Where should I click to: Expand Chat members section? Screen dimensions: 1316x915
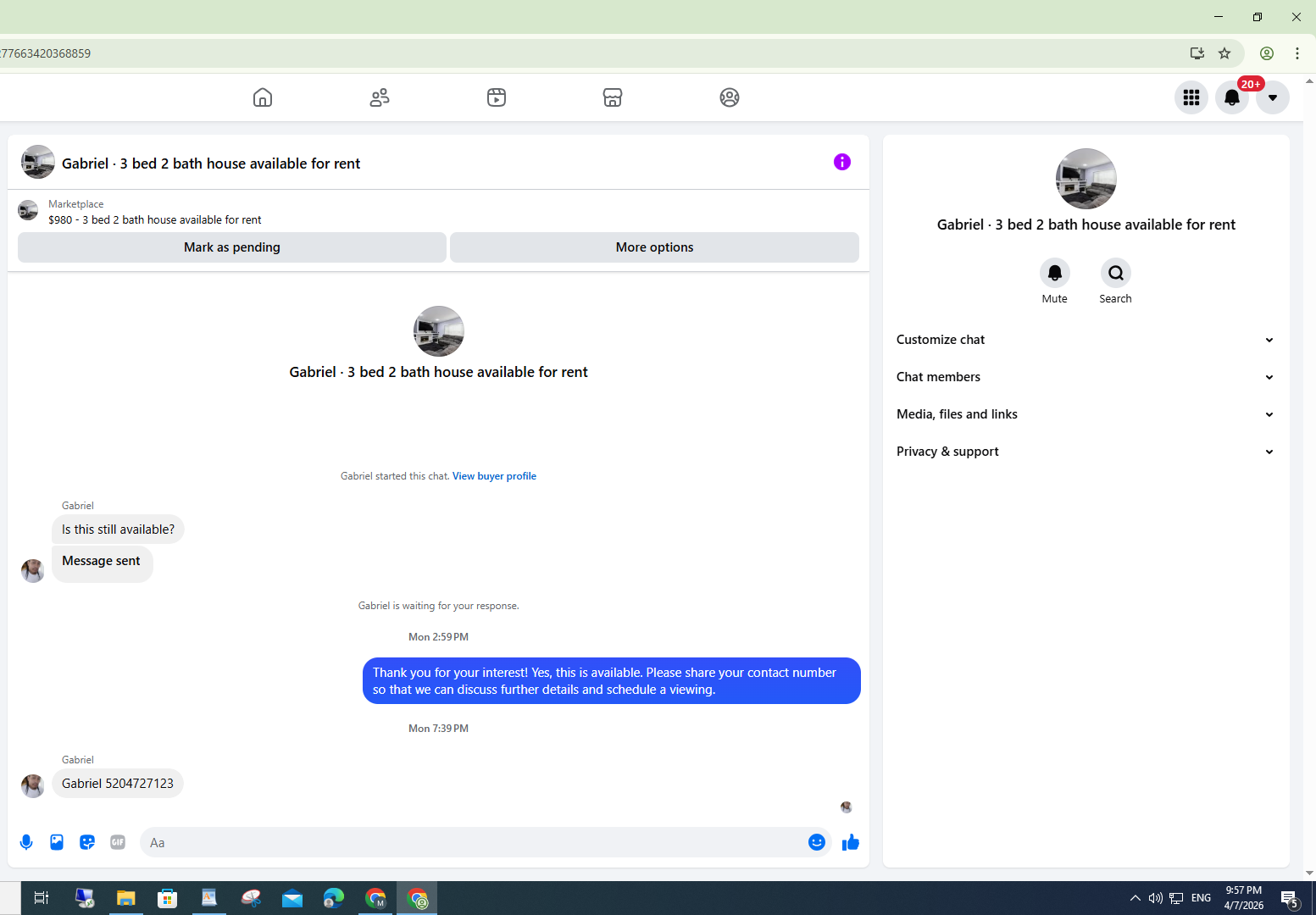(1086, 377)
